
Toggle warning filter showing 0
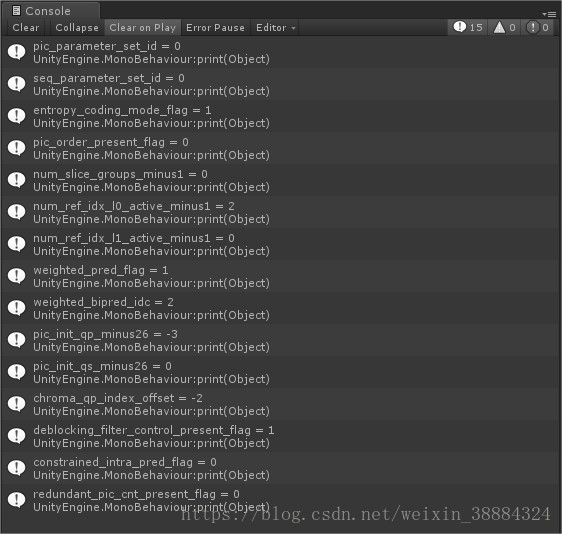[505, 27]
